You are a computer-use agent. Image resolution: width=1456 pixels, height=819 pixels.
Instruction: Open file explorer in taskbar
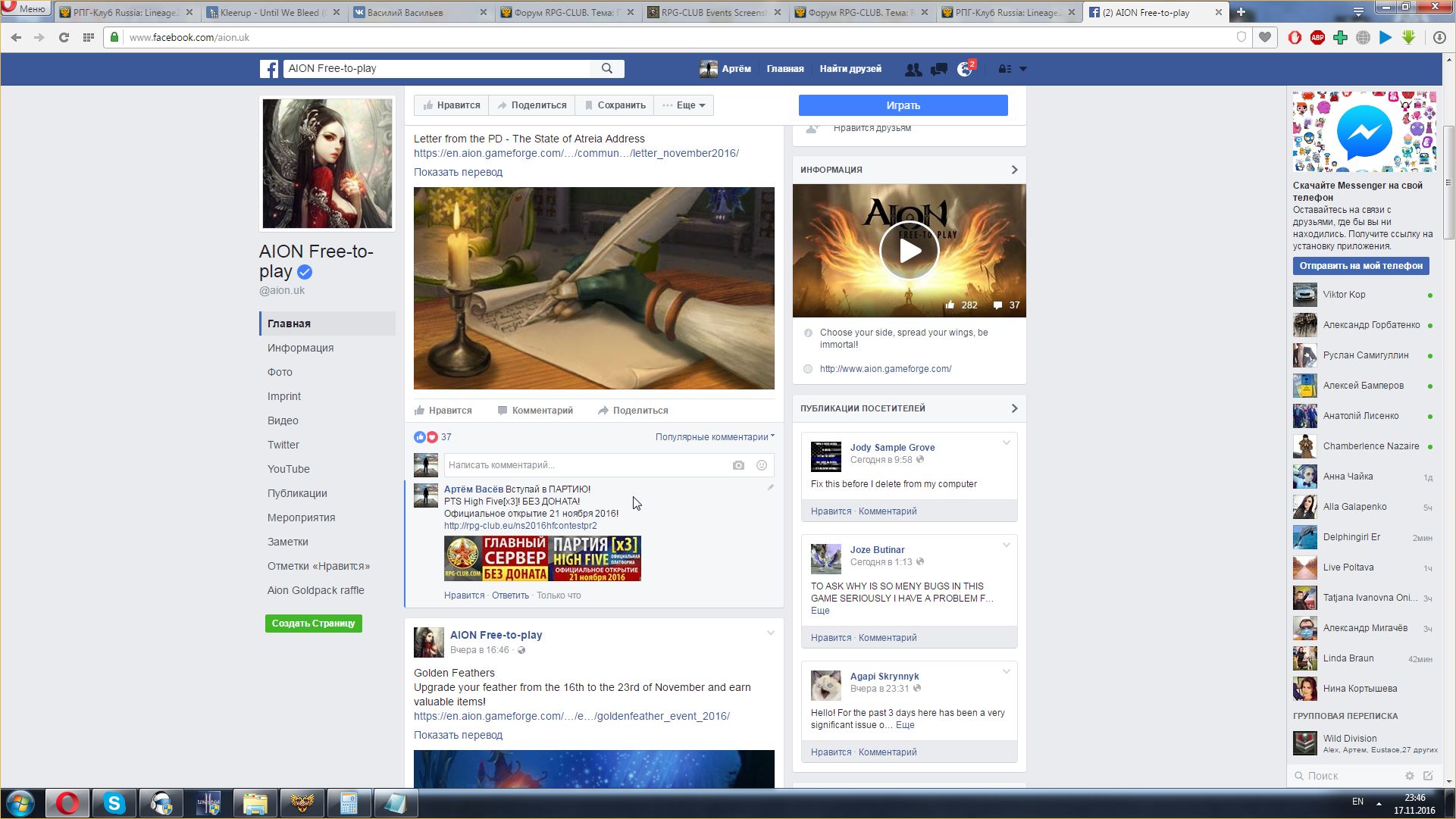[x=255, y=803]
